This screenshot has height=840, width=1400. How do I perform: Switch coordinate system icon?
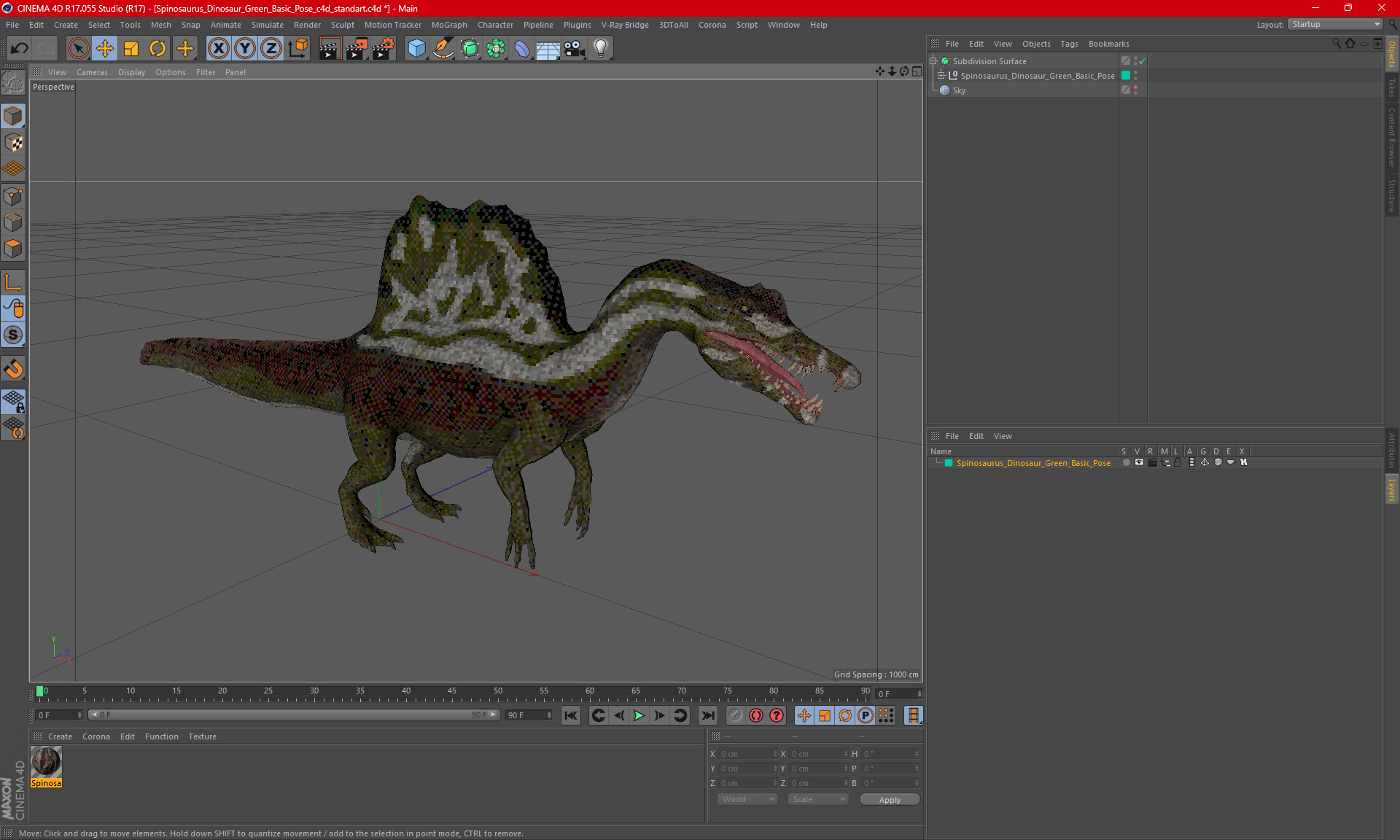click(297, 48)
